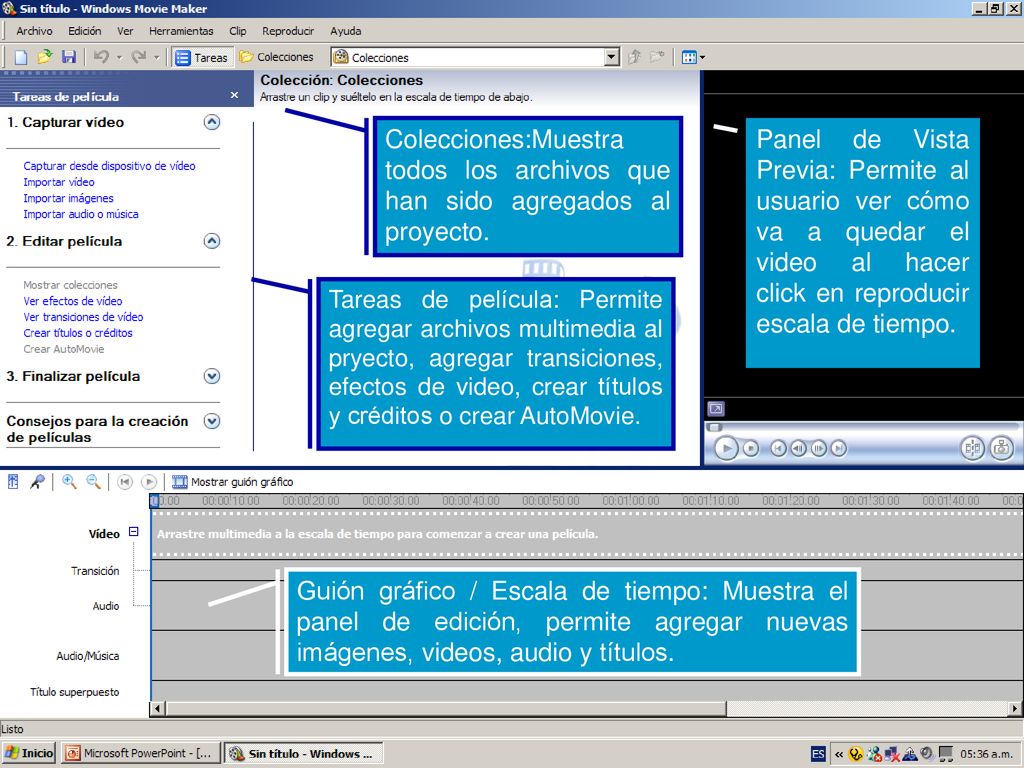1024x768 pixels.
Task: Open the Archivo menu
Action: point(35,31)
